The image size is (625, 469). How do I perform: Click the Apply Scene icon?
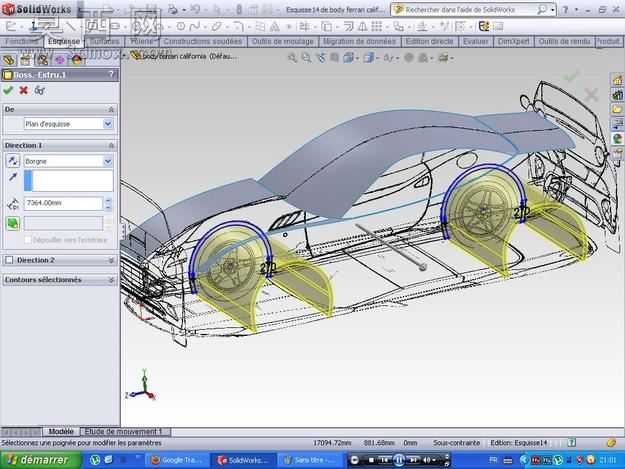pos(423,58)
